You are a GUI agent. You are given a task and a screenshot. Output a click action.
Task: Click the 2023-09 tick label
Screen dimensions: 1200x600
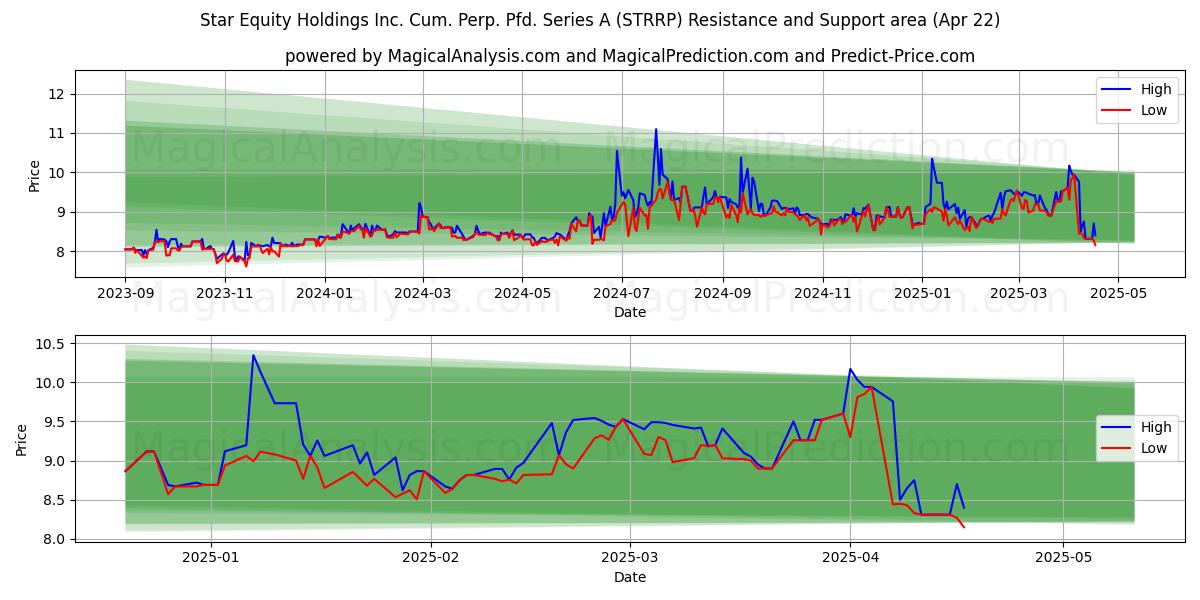pyautogui.click(x=125, y=293)
